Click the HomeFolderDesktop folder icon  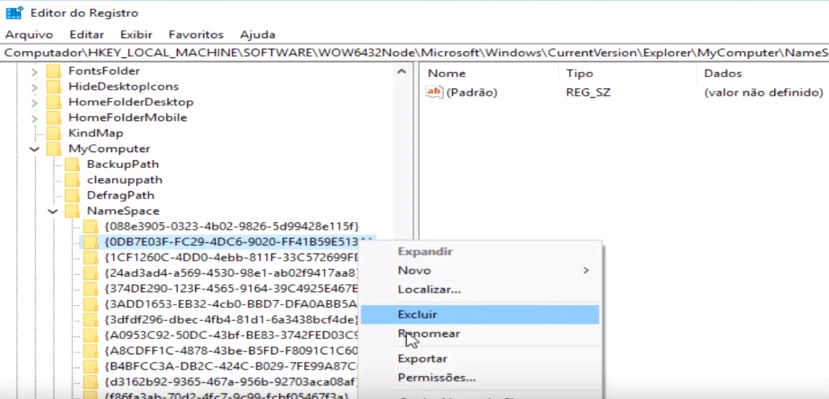click(x=53, y=102)
